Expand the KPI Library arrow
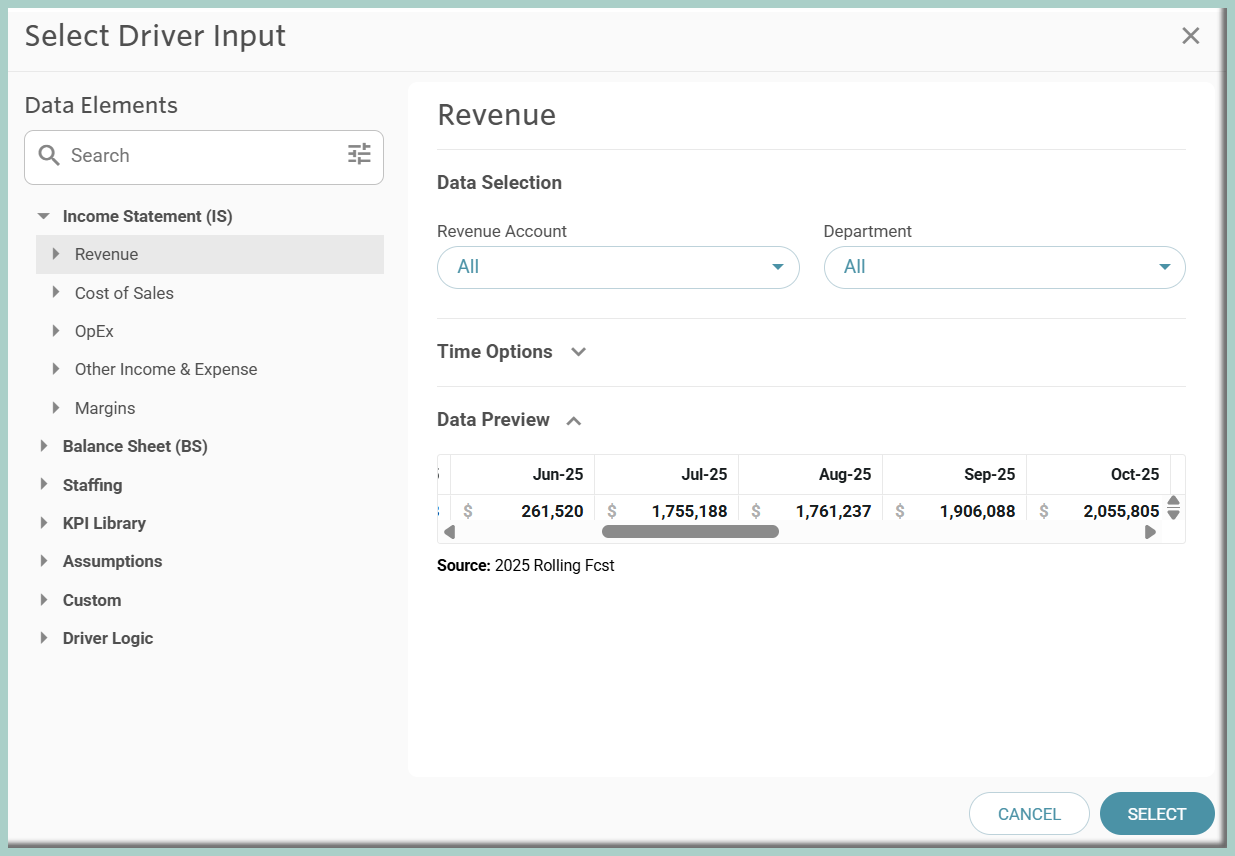Screen dimensions: 1235x856 click(x=43, y=523)
